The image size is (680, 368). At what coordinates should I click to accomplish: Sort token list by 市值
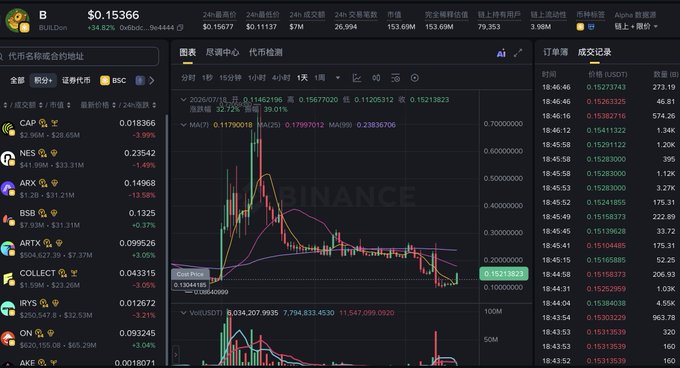[60, 105]
